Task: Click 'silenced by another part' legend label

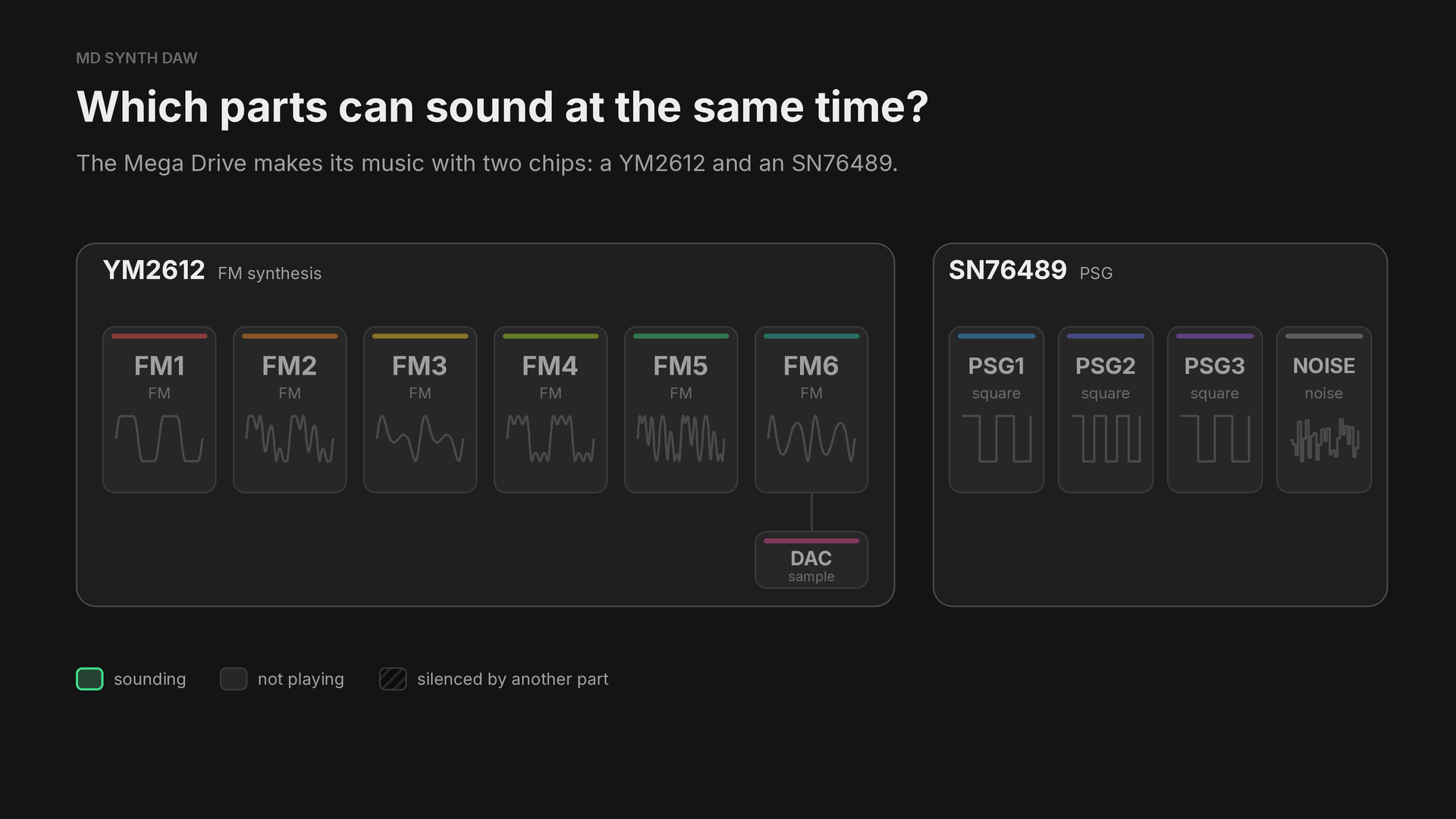Action: click(x=513, y=679)
